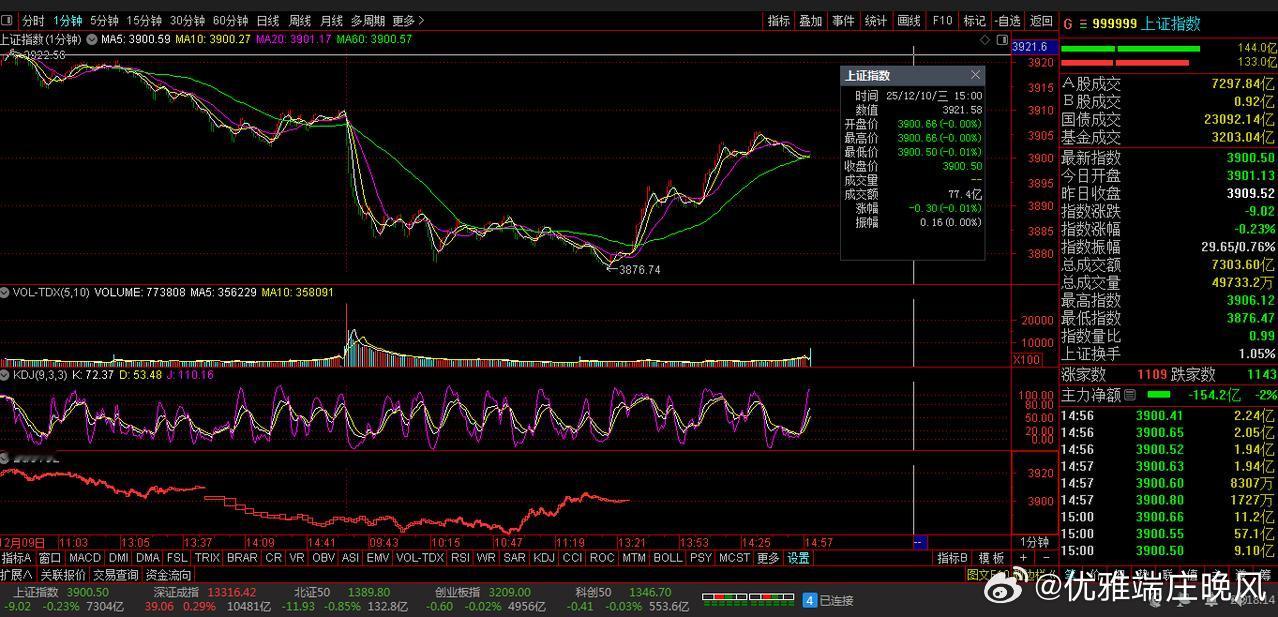Image resolution: width=1278 pixels, height=617 pixels.
Task: Apply the KDJ indicator from bottom bar
Action: point(543,558)
